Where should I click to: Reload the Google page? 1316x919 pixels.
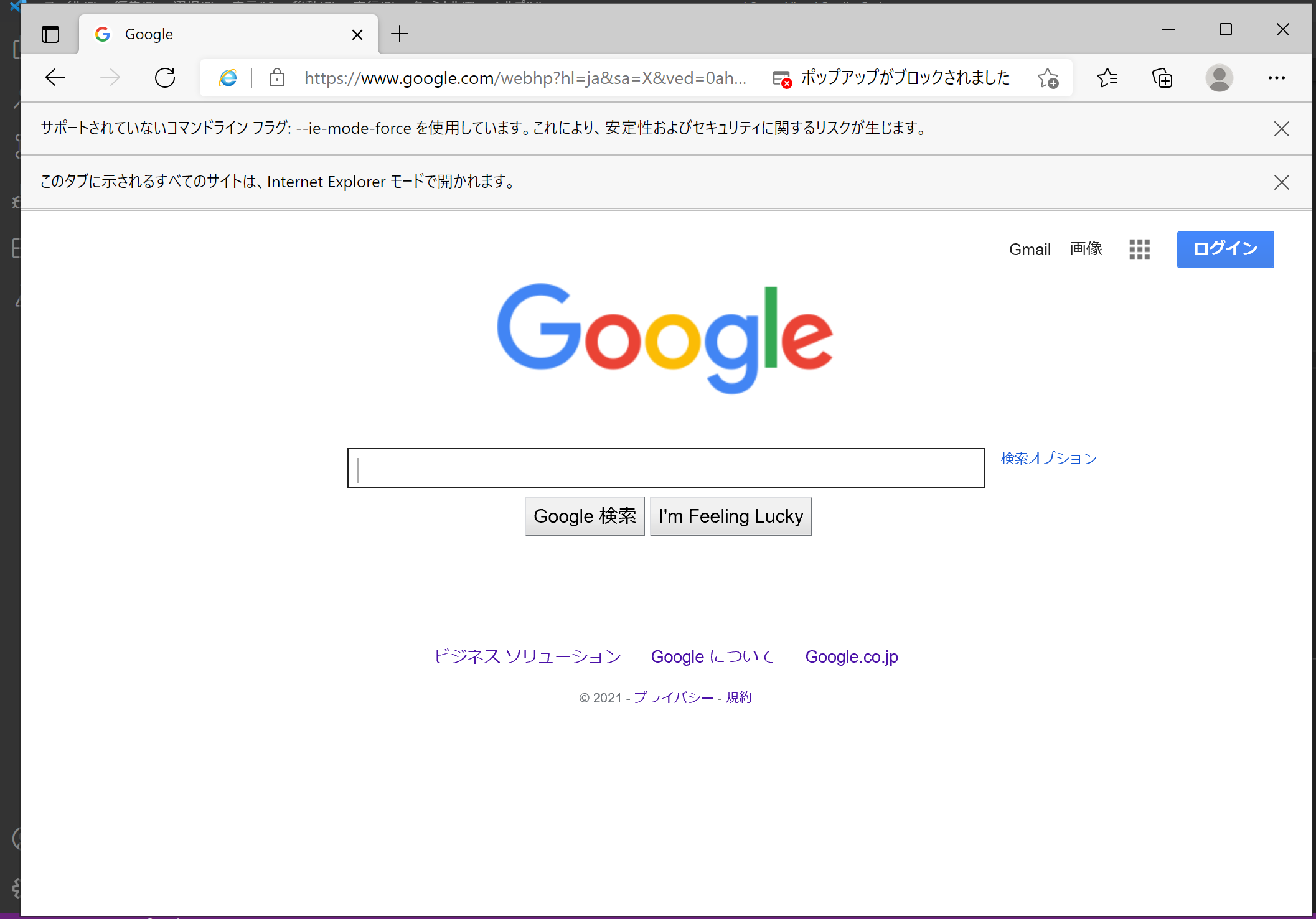pyautogui.click(x=165, y=78)
